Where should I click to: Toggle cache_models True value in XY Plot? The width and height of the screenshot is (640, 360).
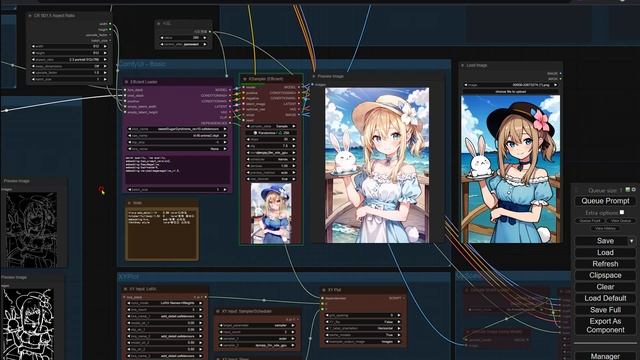[x=362, y=335]
